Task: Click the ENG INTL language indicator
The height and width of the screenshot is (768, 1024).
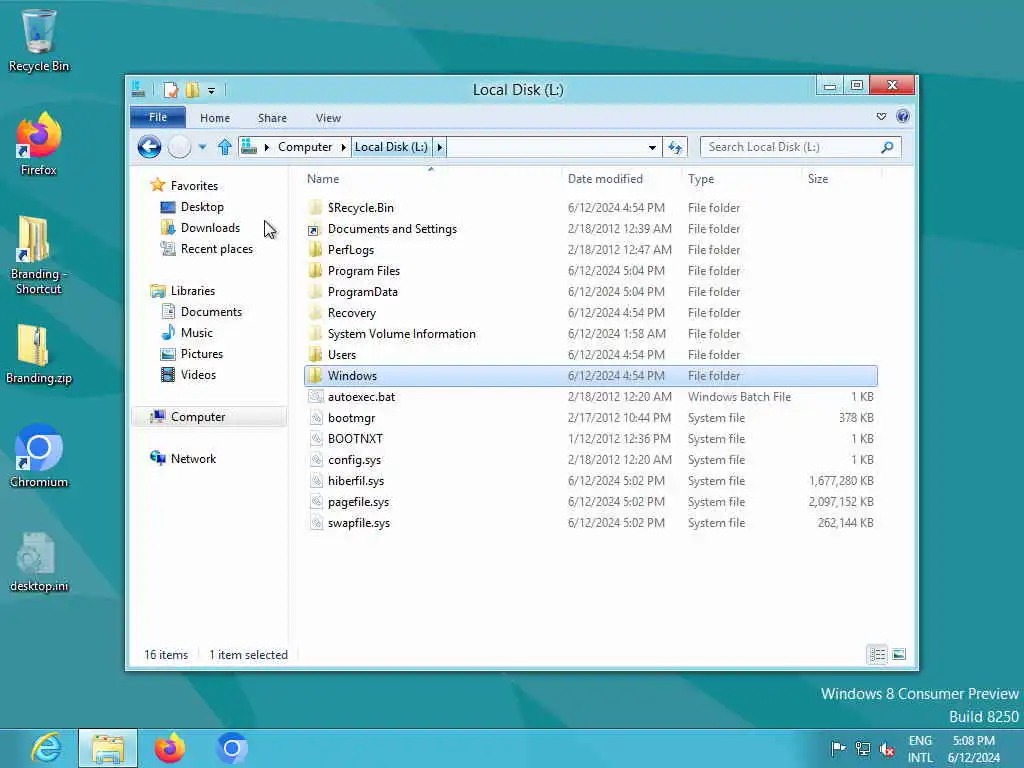Action: coord(920,749)
